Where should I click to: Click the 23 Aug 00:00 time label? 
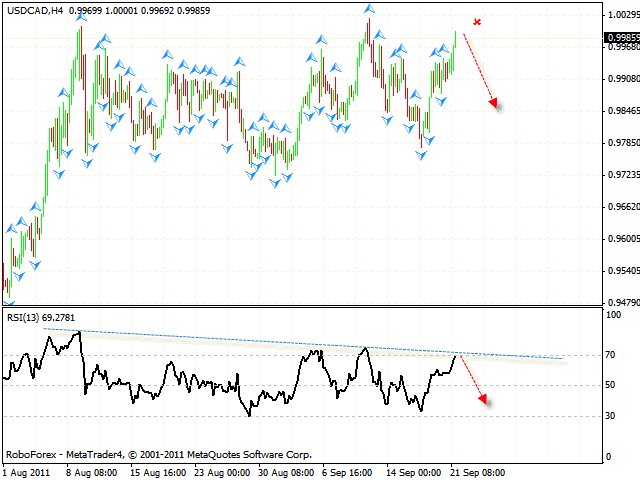click(222, 473)
